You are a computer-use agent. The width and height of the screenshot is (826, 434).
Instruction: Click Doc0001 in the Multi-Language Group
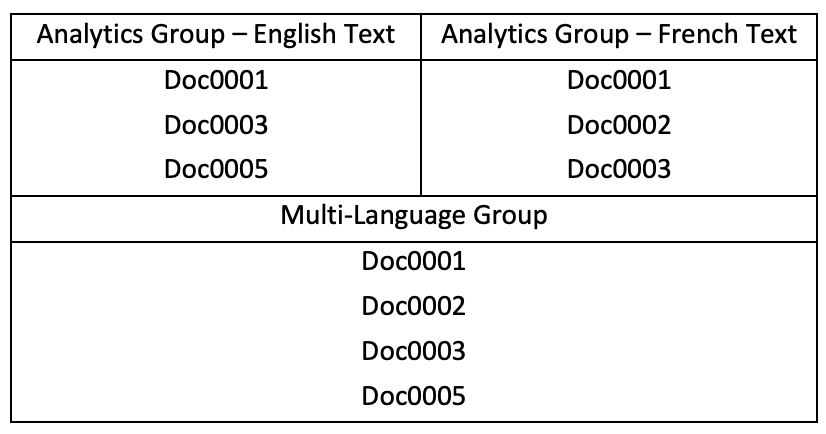(x=414, y=261)
